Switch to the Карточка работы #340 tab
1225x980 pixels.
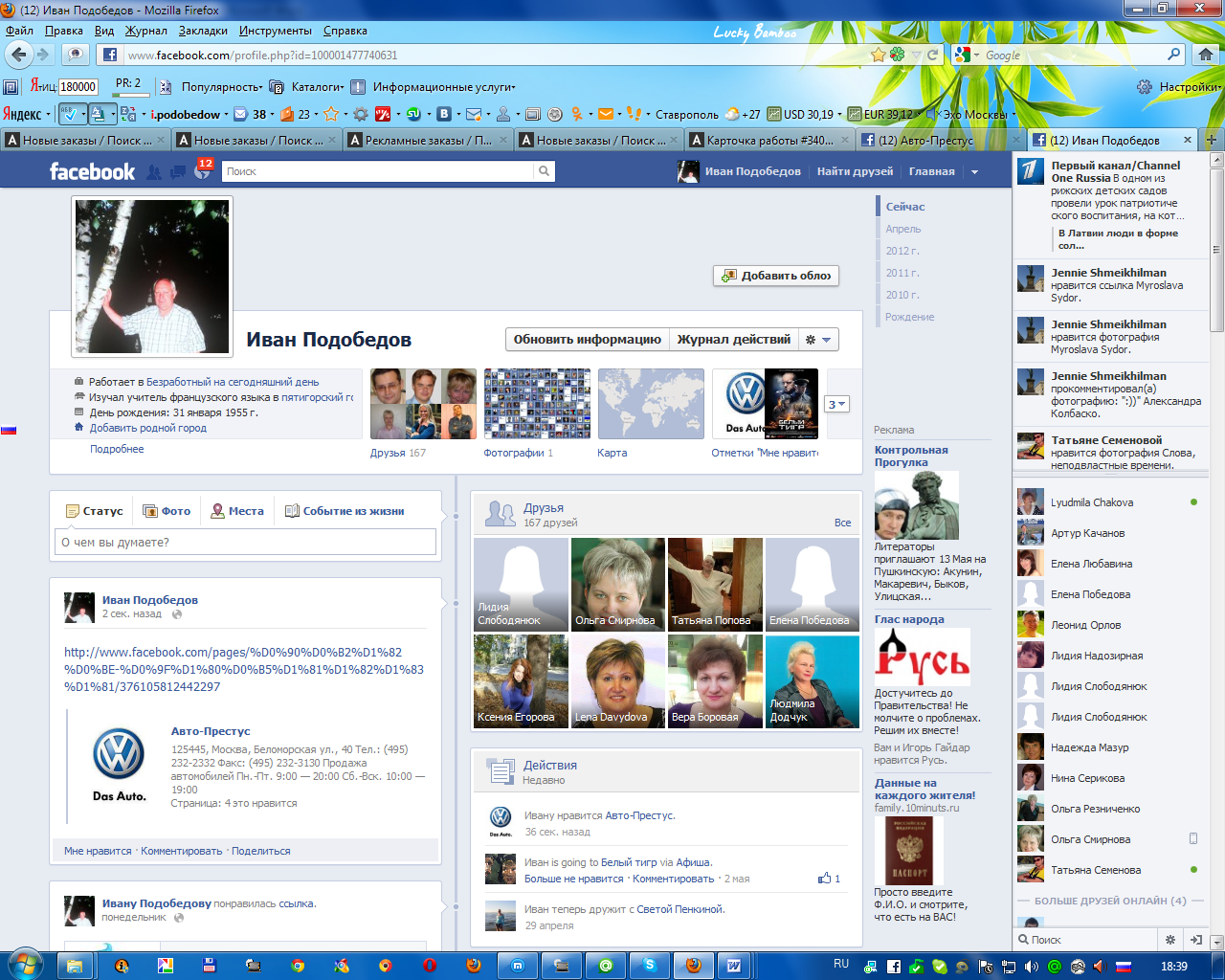click(771, 140)
